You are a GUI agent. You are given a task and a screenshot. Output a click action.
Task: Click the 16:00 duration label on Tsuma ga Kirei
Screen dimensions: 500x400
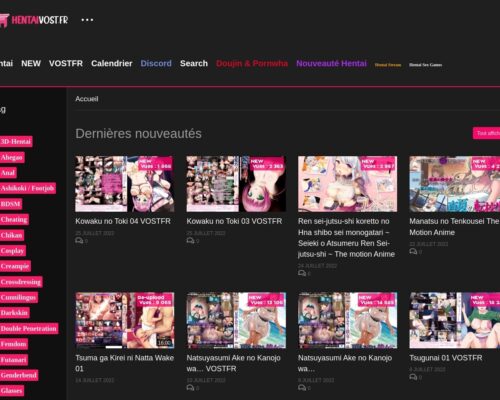point(164,342)
